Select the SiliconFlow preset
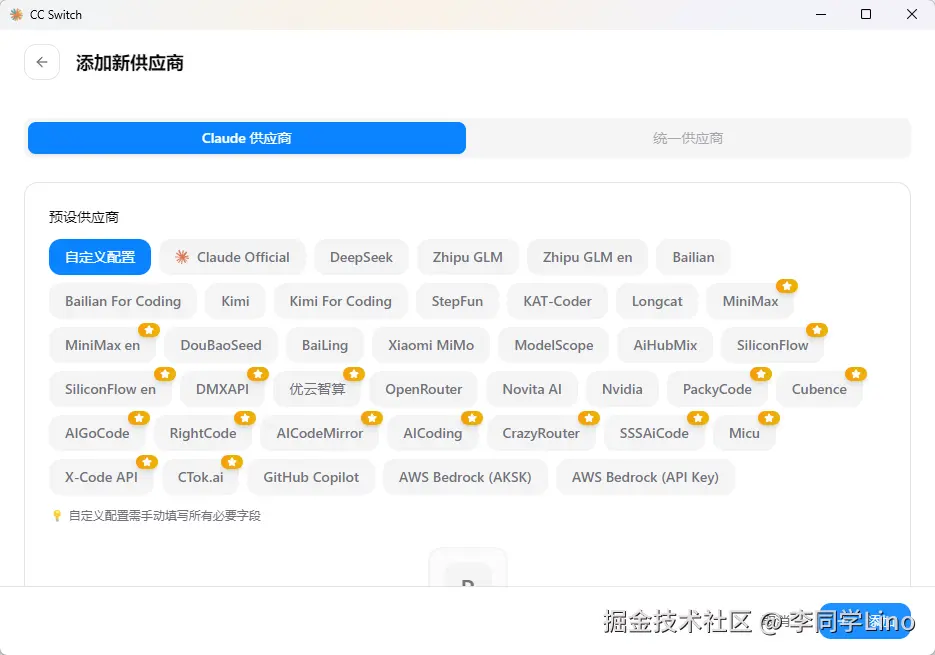The height and width of the screenshot is (655, 935). point(772,345)
